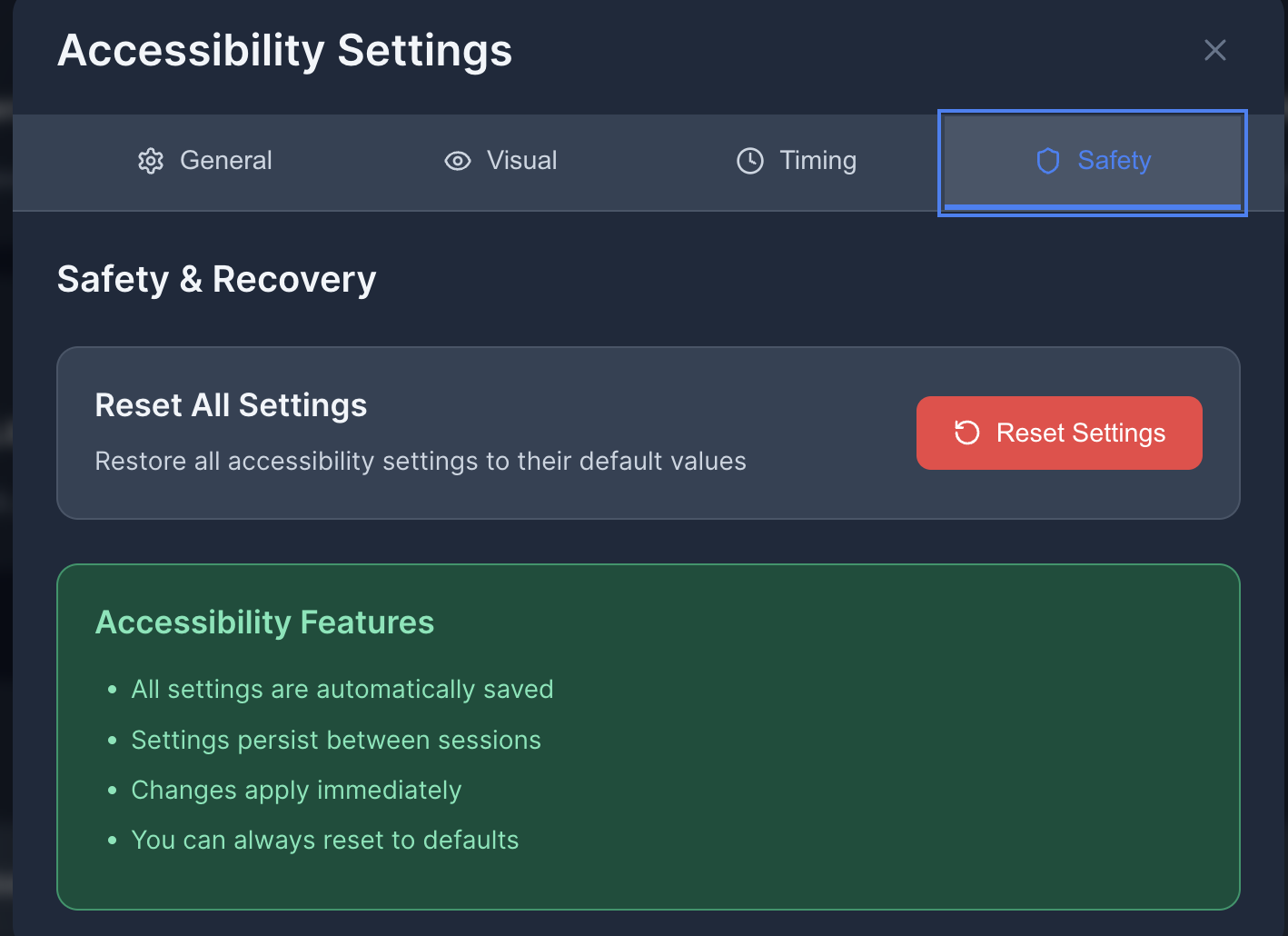This screenshot has width=1288, height=936.
Task: Close the Accessibility Settings dialog
Action: [1215, 50]
